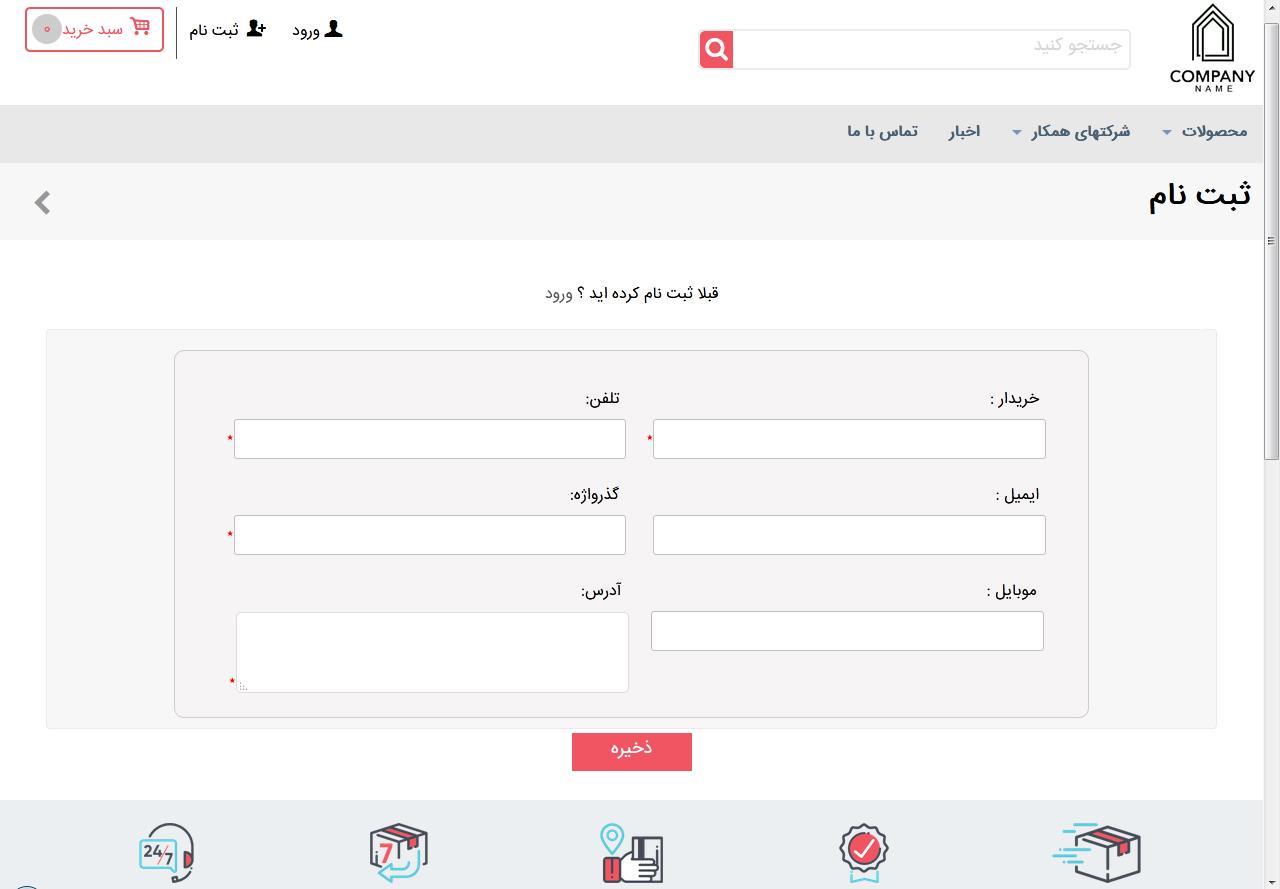1280x889 pixels.
Task: Expand the شرکتهای همکار dropdown arrow
Action: coord(1017,132)
